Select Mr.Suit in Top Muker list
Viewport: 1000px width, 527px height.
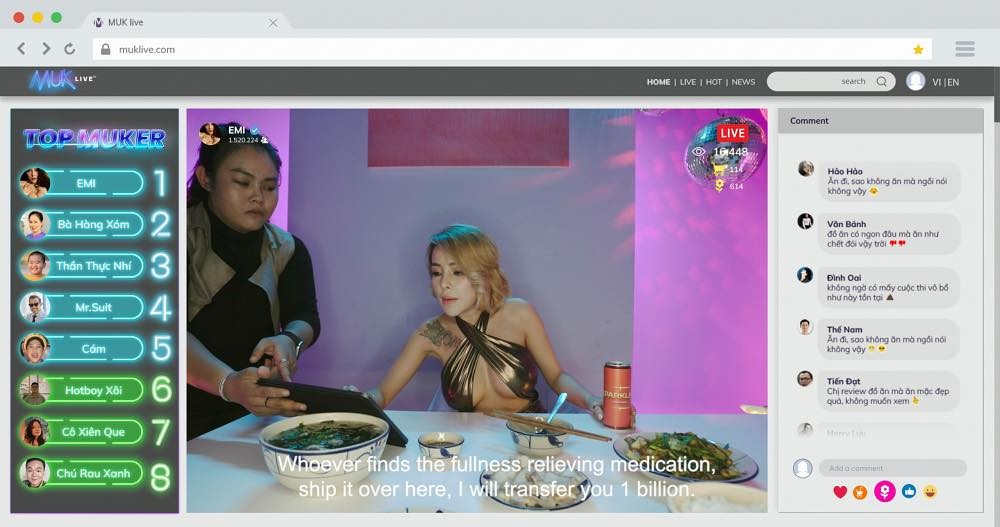coord(94,308)
